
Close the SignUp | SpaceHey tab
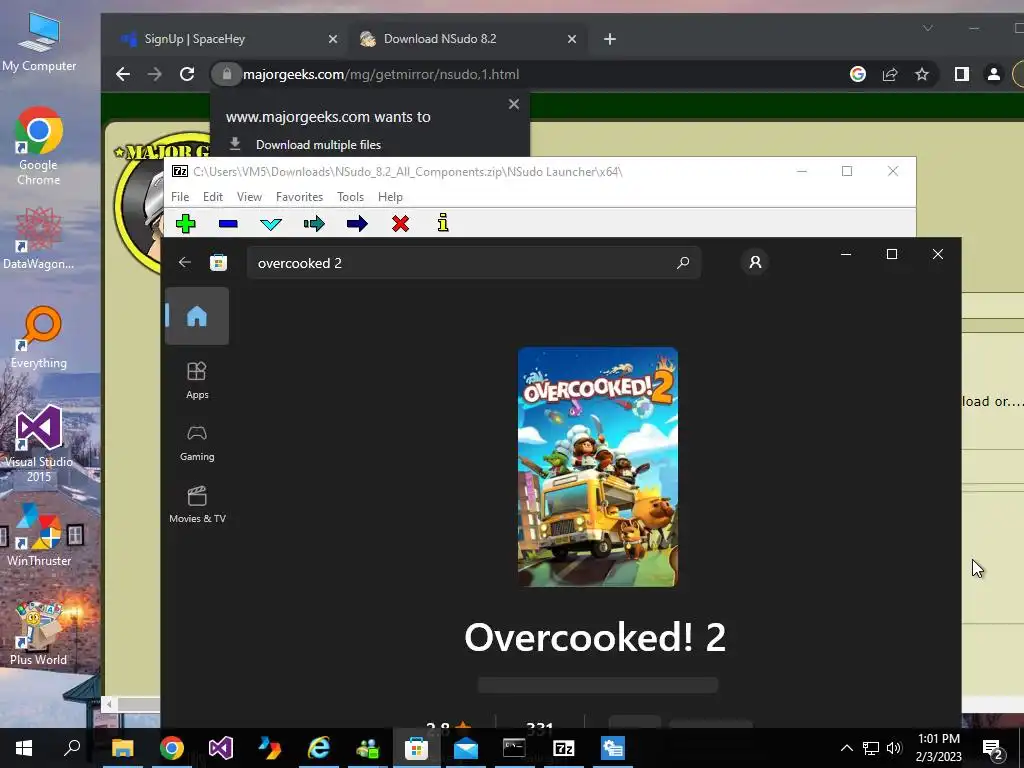click(332, 39)
